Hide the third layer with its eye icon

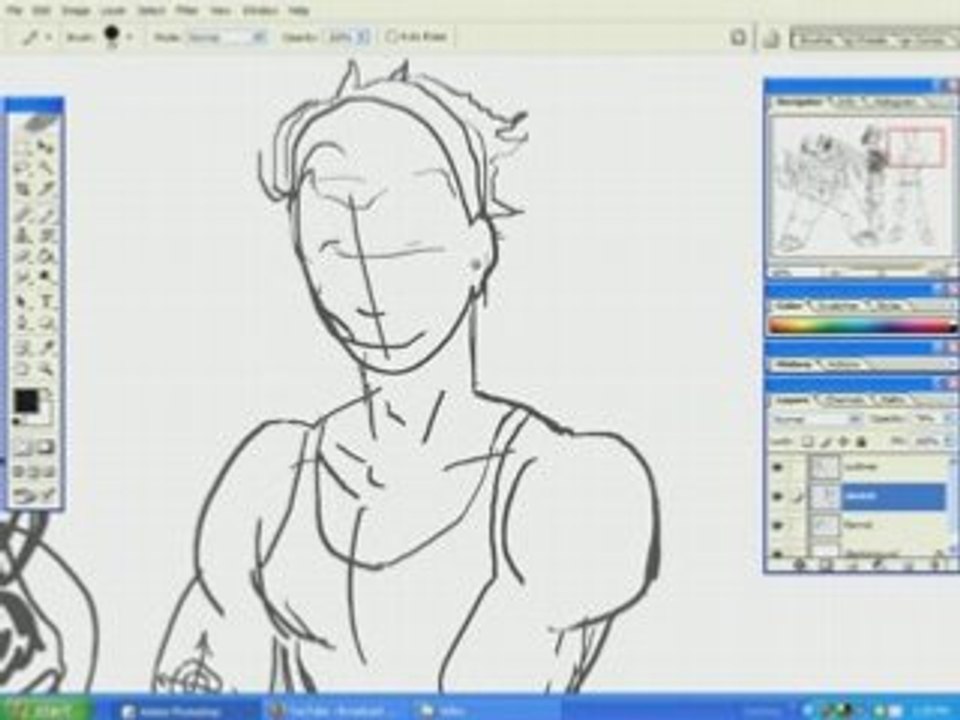[x=778, y=525]
